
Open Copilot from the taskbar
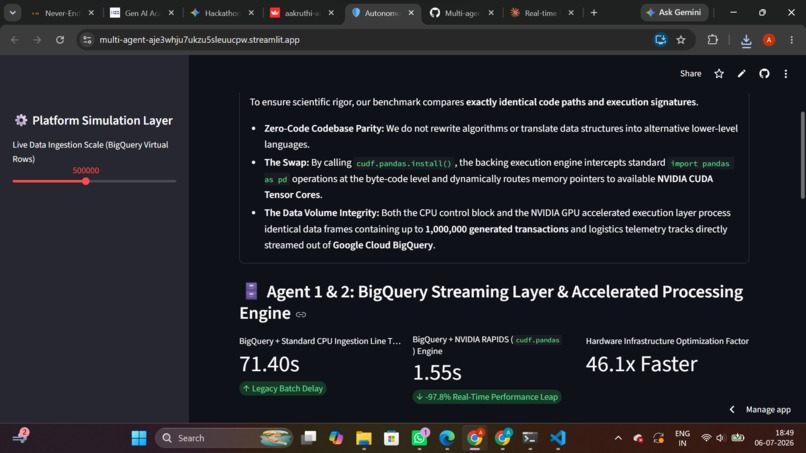tap(336, 438)
